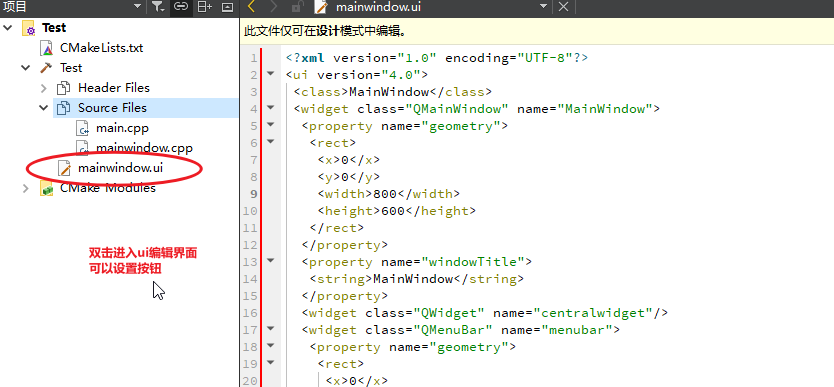Fold the QMainWindow widget at line 4
Viewport: 834px width, 387px height.
pos(270,107)
